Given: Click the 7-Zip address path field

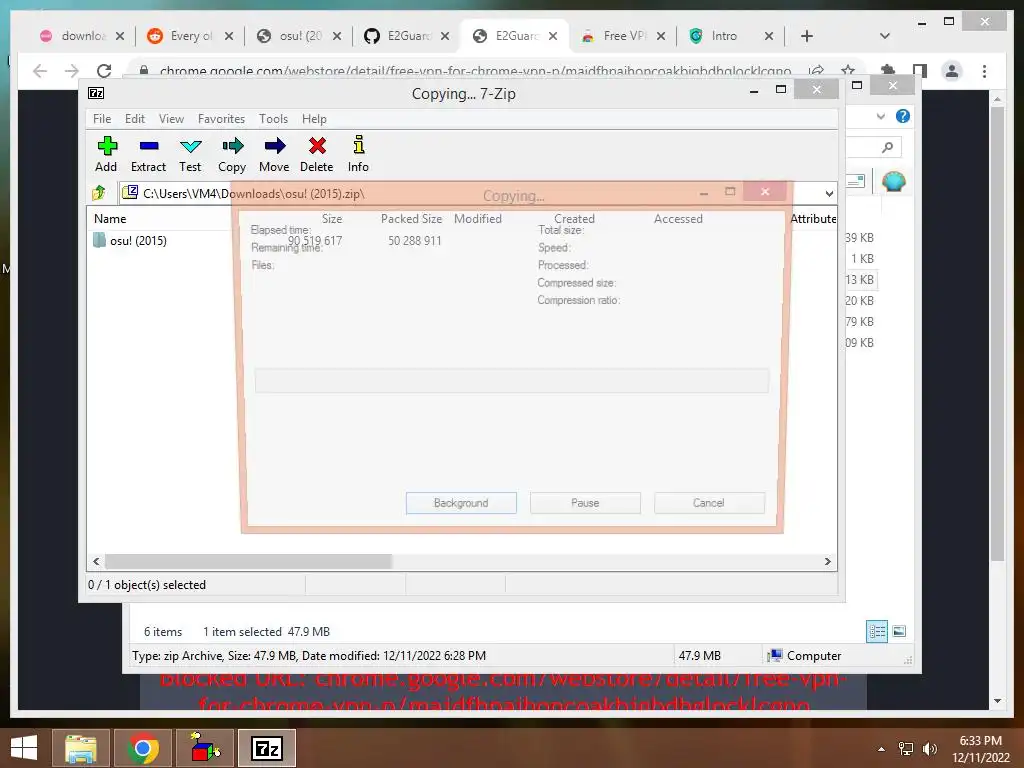Looking at the screenshot, I should click(x=470, y=193).
